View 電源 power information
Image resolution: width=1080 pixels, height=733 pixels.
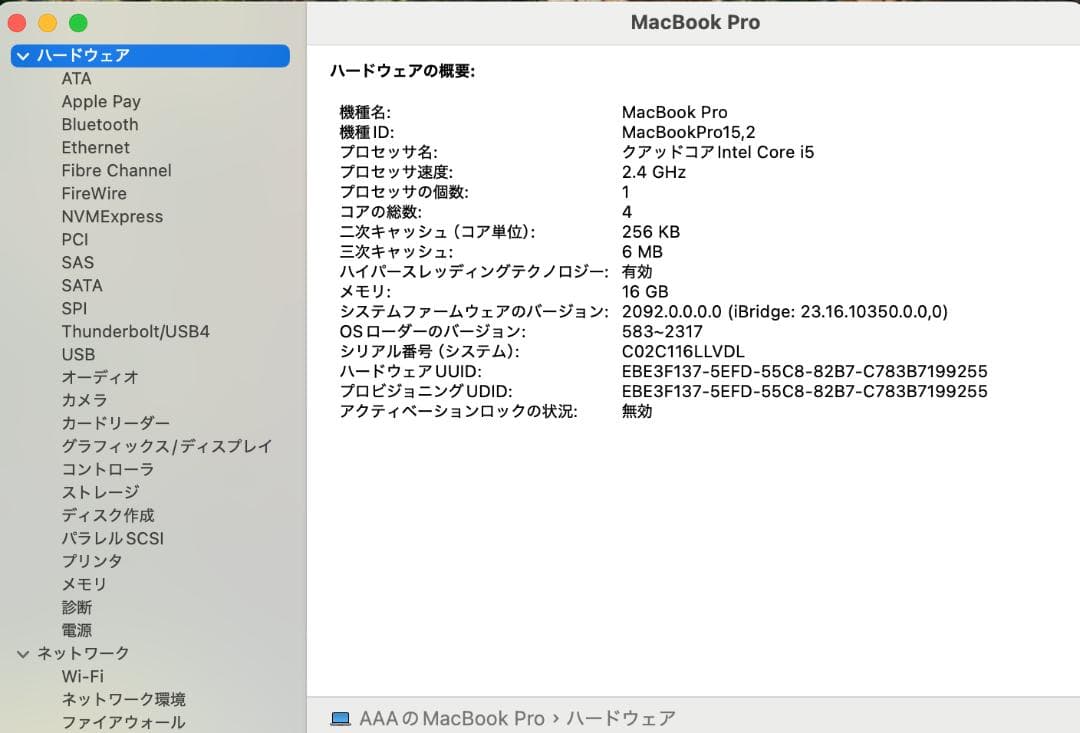pyautogui.click(x=78, y=630)
